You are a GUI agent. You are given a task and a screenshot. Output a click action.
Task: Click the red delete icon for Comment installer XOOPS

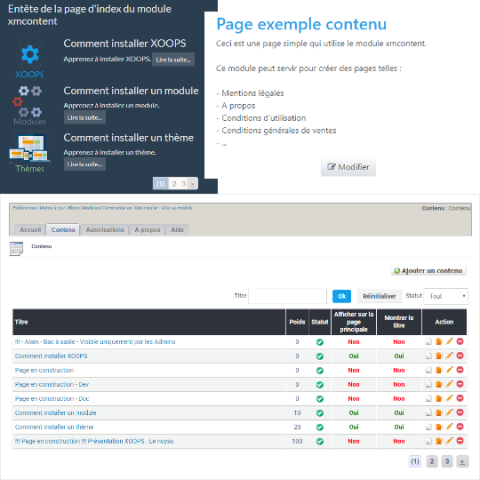pos(460,356)
